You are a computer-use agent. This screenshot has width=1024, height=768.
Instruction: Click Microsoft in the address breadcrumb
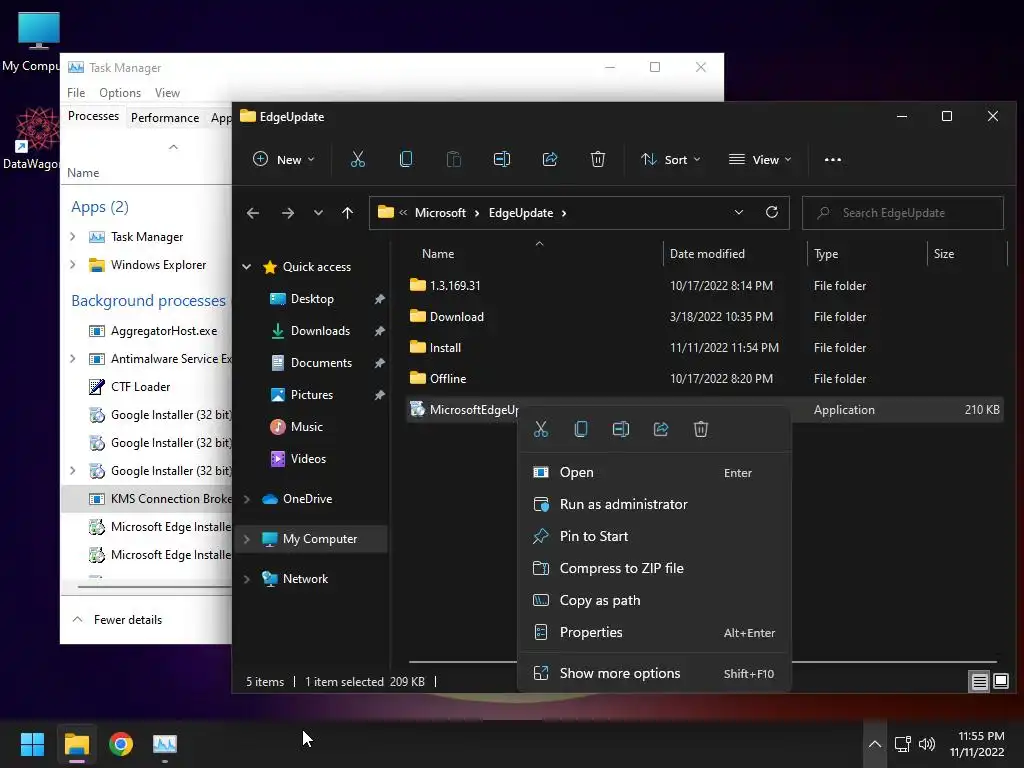click(440, 213)
